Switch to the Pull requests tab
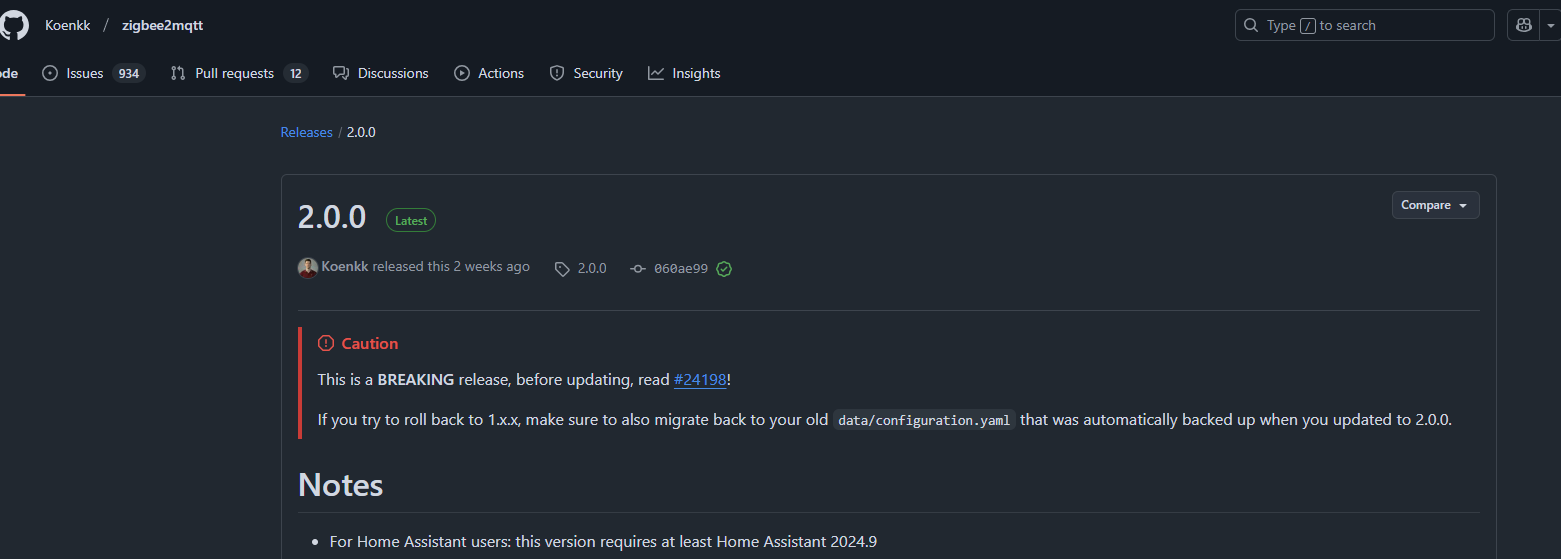Viewport: 1561px width, 559px height. (x=239, y=73)
